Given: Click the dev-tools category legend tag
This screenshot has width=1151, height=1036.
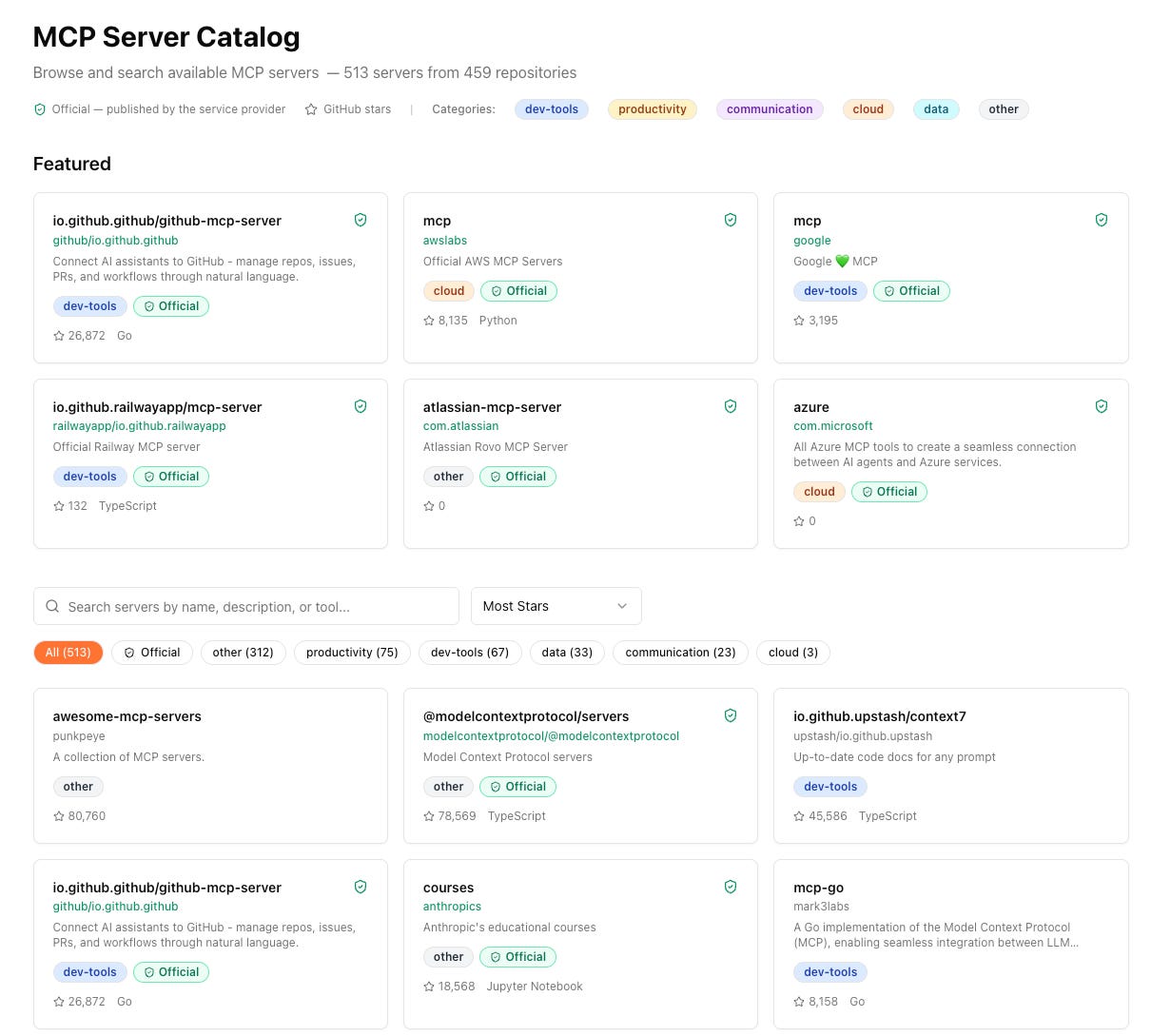Looking at the screenshot, I should pos(552,109).
